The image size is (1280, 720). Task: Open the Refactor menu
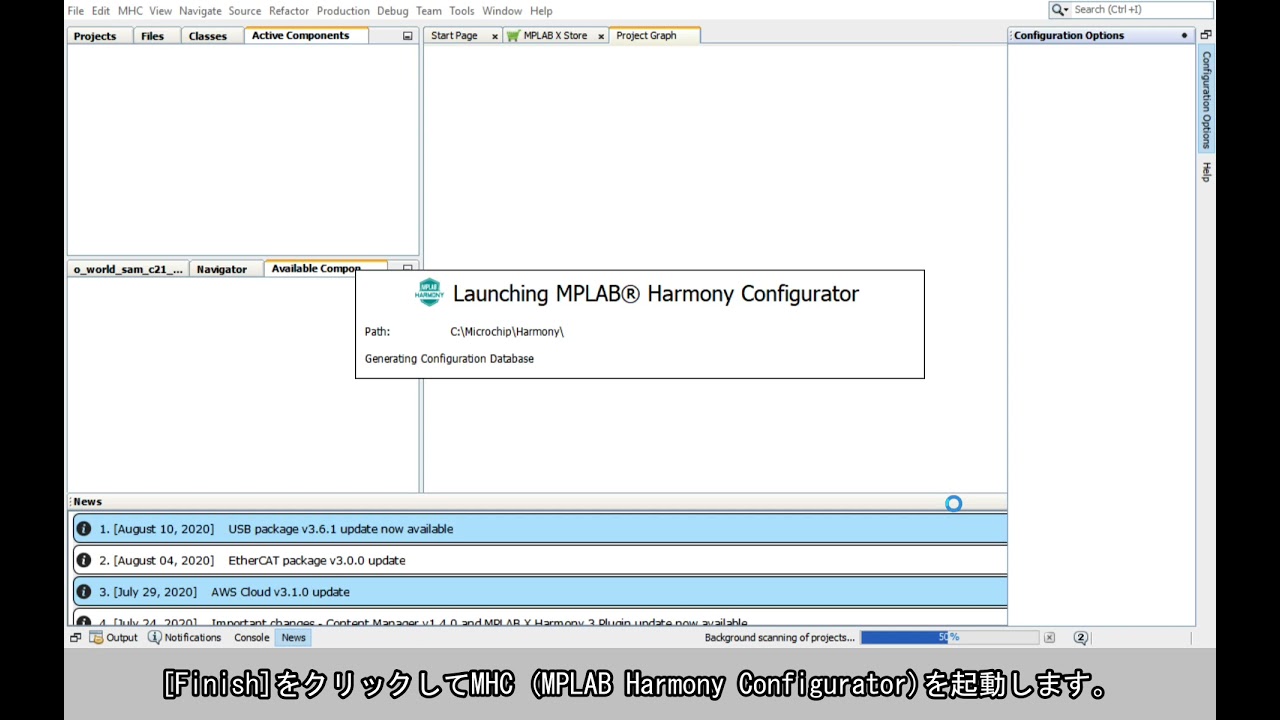pos(289,11)
